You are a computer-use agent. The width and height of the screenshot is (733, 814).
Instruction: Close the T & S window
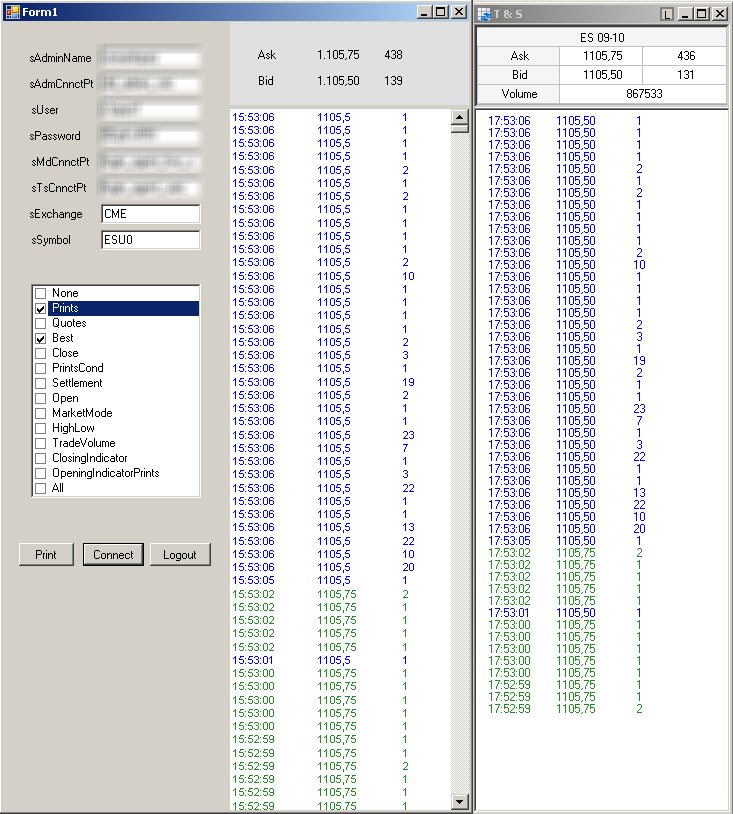[719, 14]
